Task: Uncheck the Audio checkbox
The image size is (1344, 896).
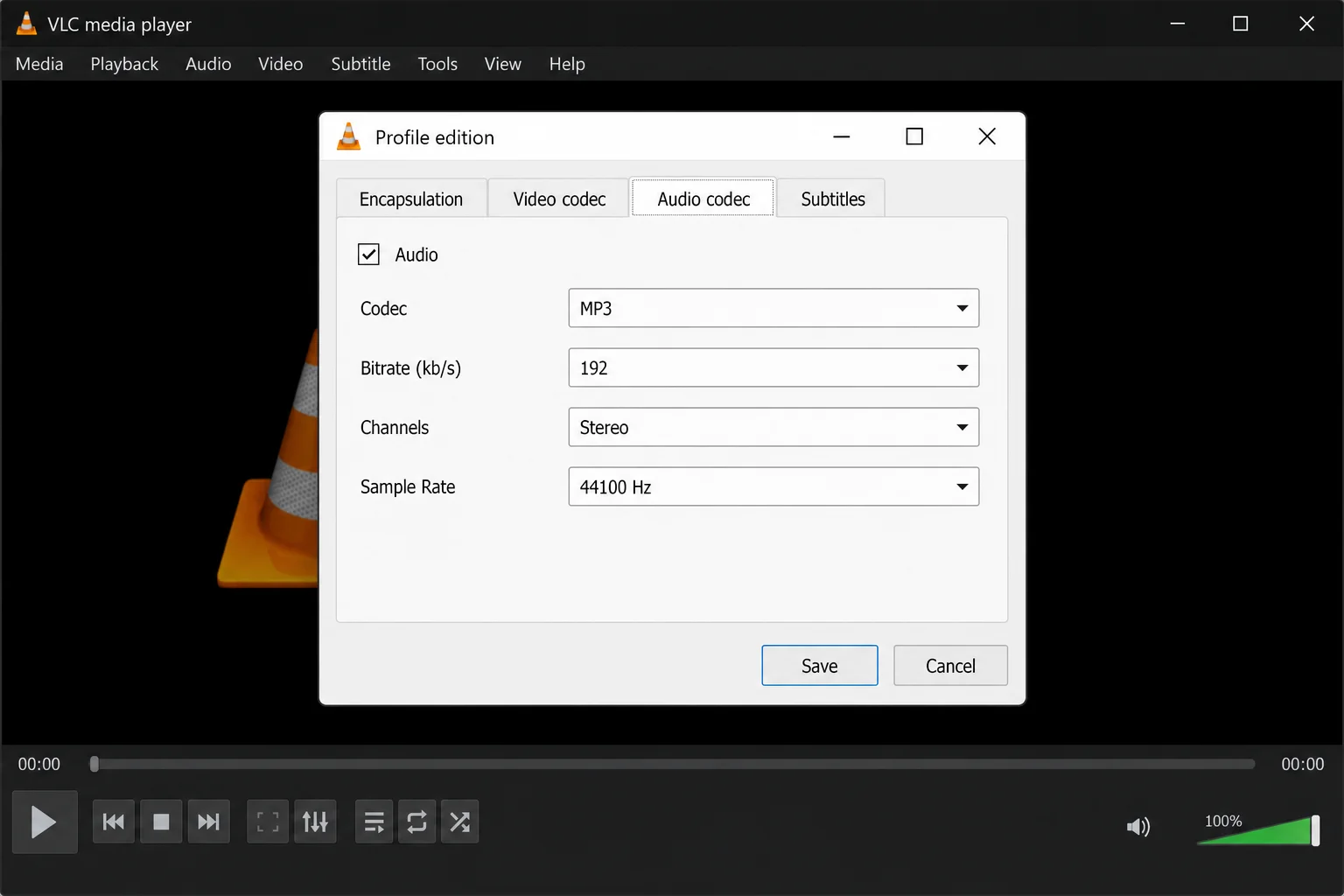Action: pyautogui.click(x=368, y=255)
